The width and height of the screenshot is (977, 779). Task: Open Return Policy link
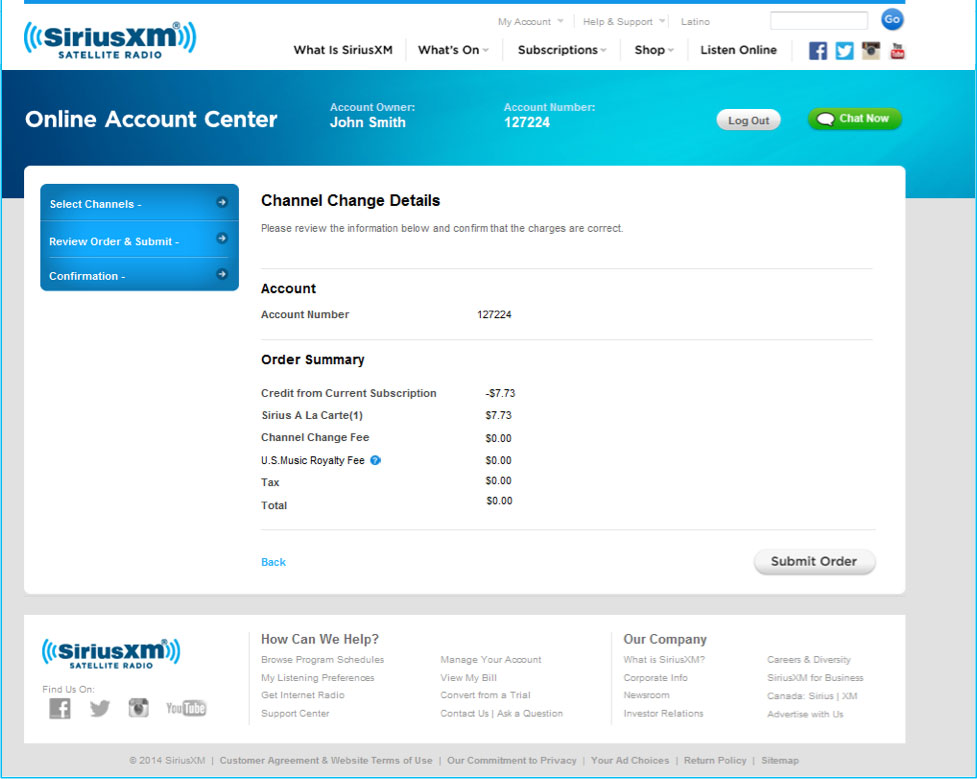(x=715, y=760)
